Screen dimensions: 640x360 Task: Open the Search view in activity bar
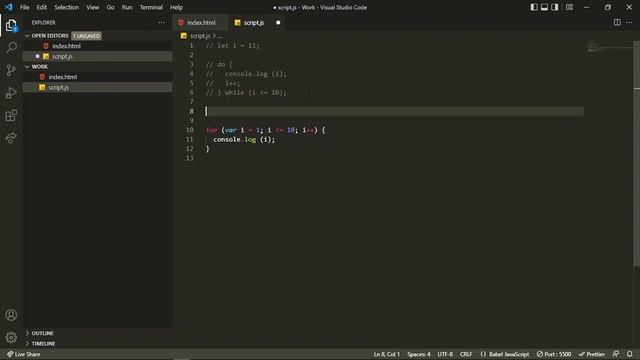click(x=11, y=48)
